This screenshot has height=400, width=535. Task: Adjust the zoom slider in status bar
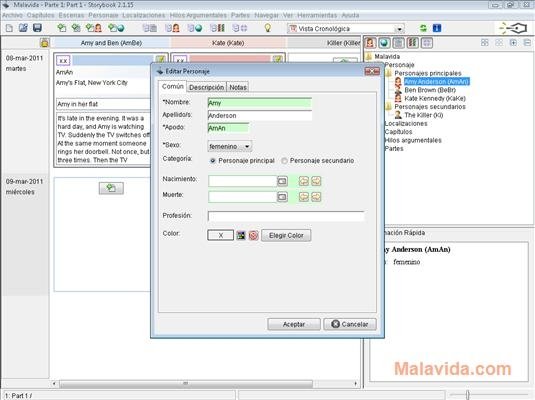467,395
